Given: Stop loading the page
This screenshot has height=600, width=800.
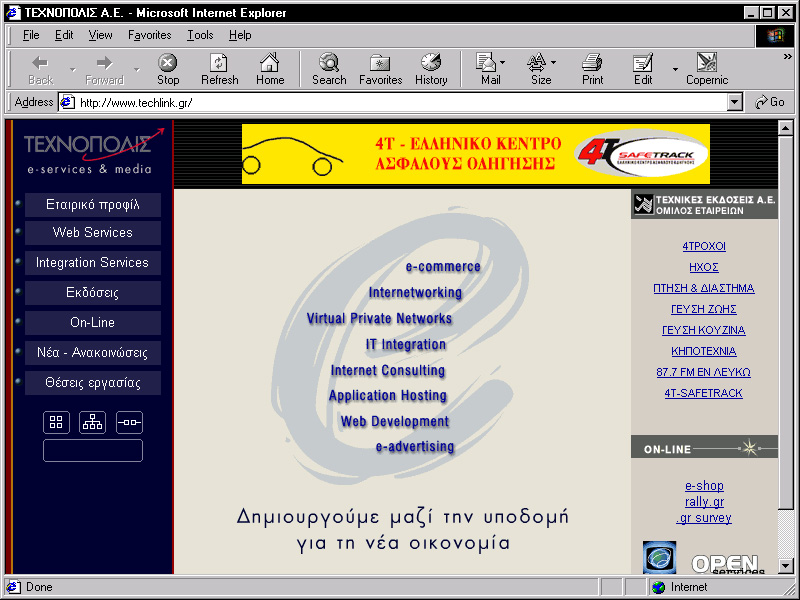Looking at the screenshot, I should (168, 69).
